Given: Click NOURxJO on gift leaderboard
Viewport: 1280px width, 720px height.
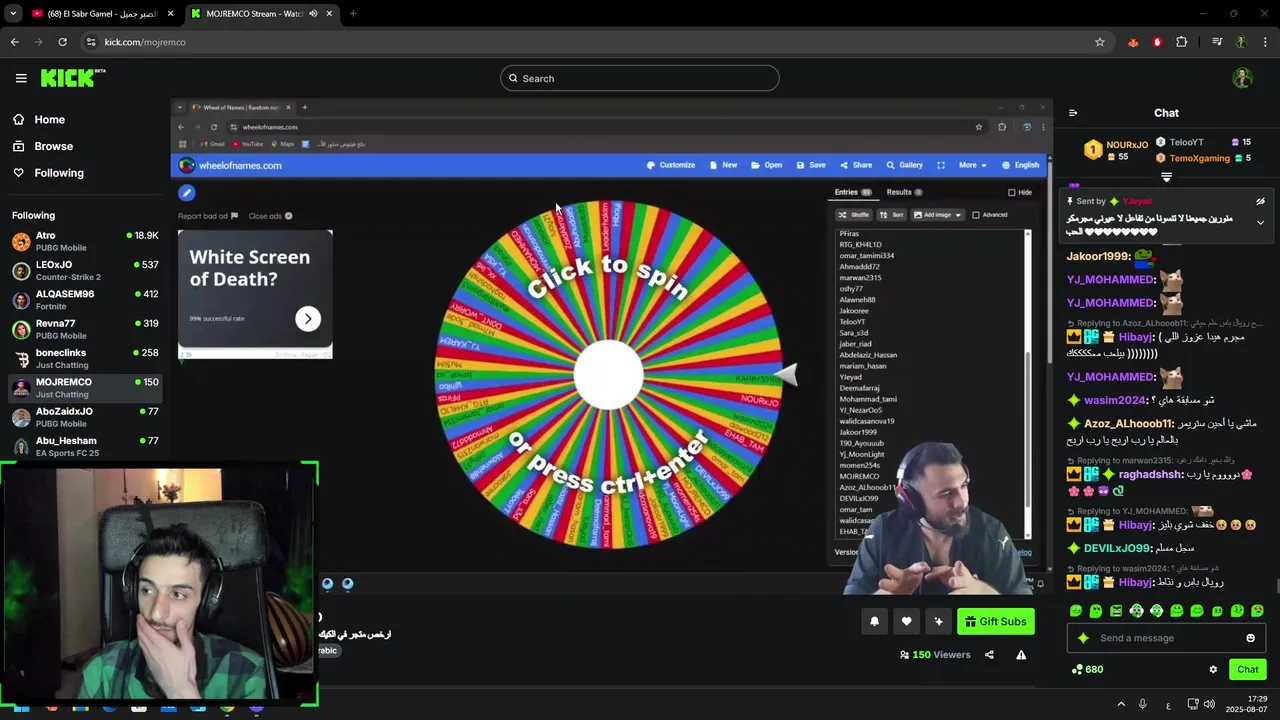Looking at the screenshot, I should pos(1127,145).
